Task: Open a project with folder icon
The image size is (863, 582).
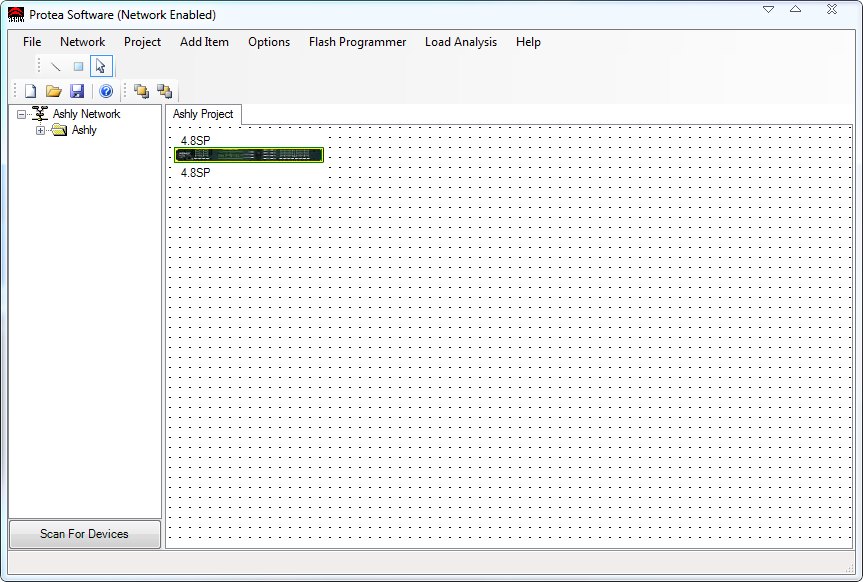Action: point(53,91)
